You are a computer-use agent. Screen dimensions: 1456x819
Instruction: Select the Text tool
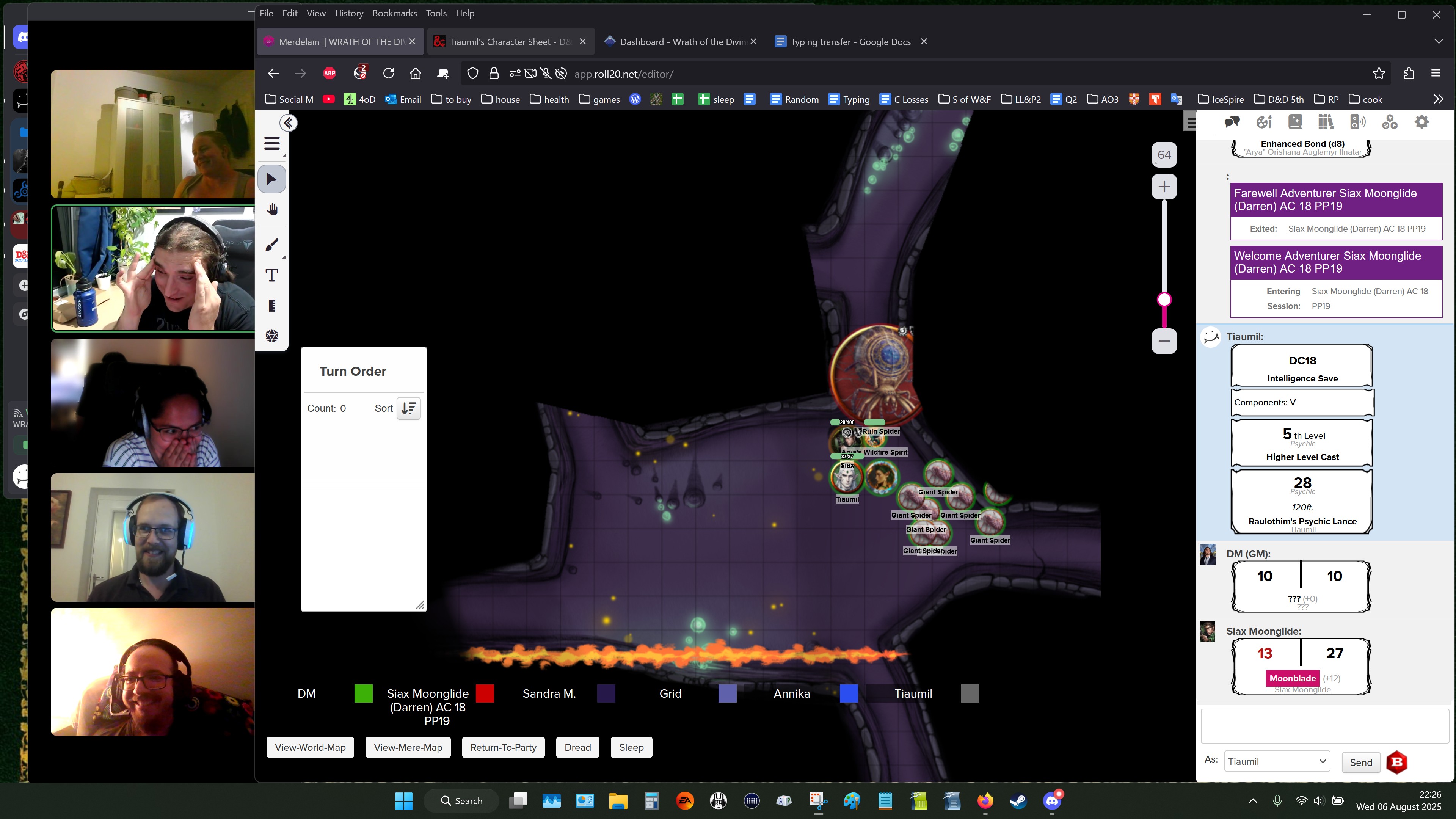tap(272, 275)
